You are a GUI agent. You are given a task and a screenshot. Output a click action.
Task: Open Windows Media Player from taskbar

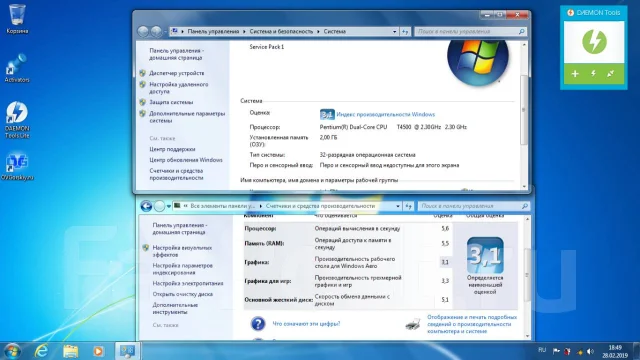point(98,351)
